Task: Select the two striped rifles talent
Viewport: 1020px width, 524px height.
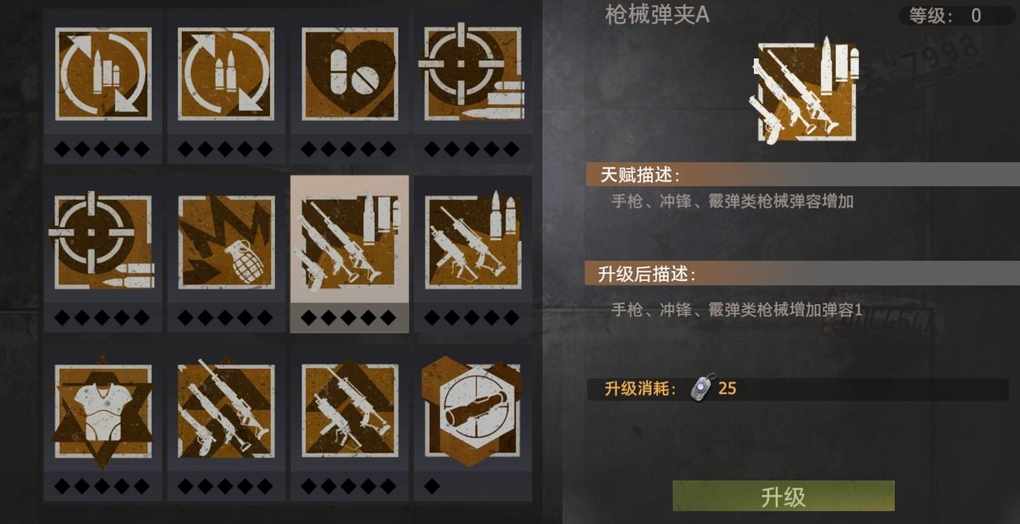Action: (350, 411)
